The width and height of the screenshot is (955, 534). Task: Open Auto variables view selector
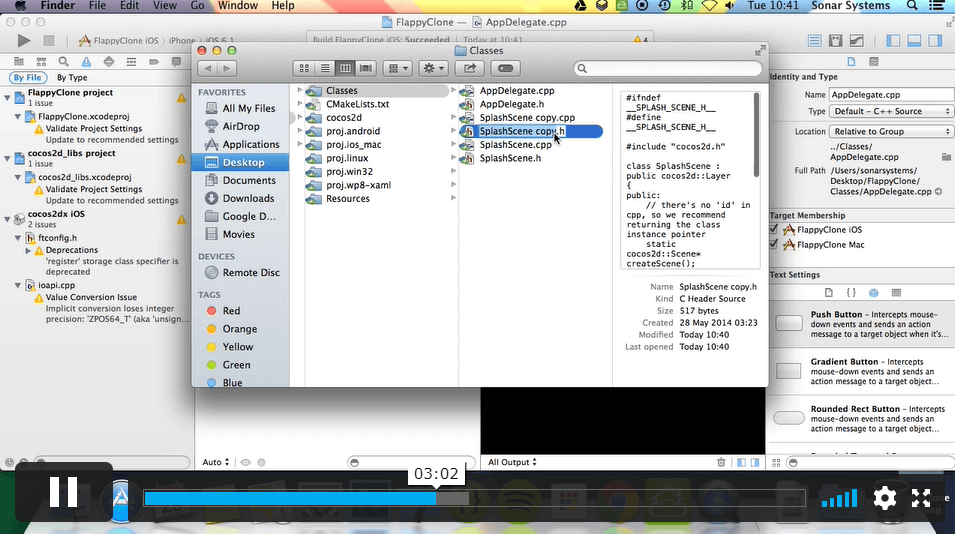[x=216, y=462]
